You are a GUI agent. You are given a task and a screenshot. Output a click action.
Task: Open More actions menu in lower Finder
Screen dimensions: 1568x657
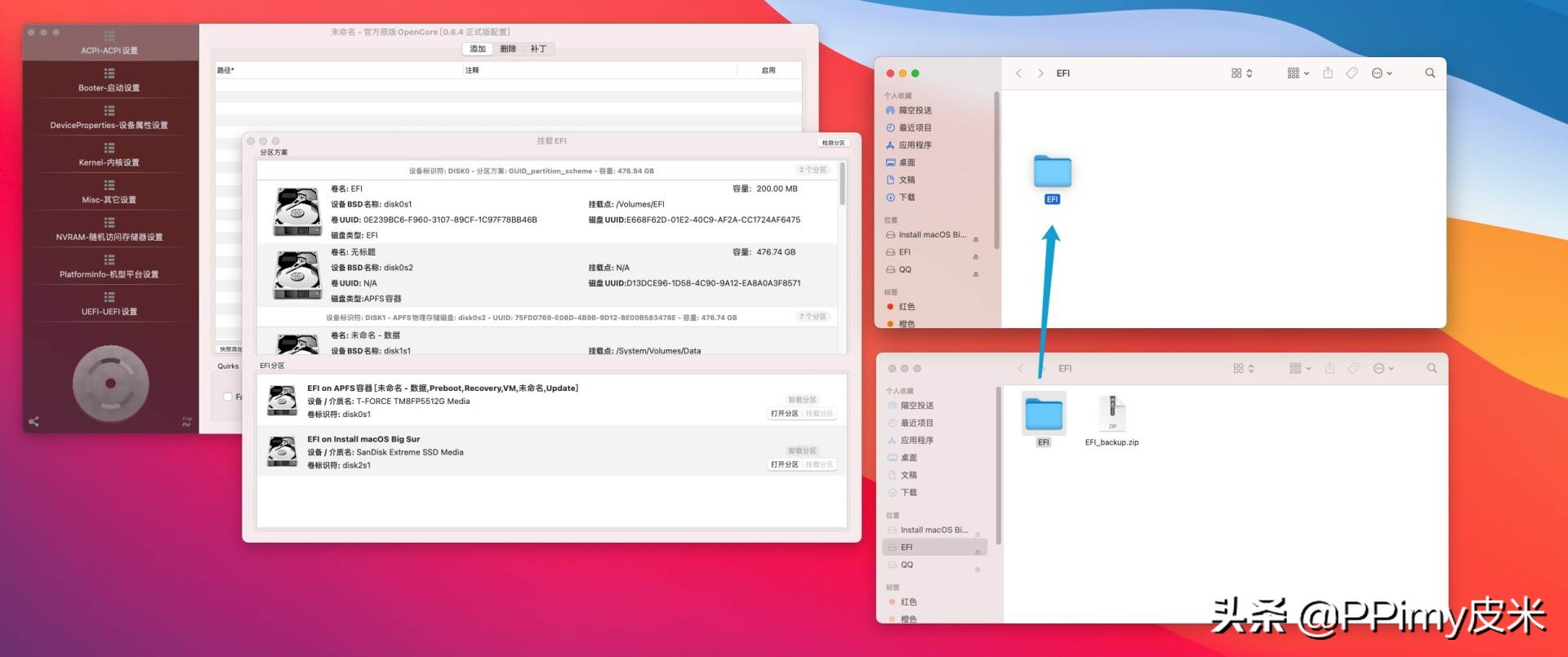point(1383,369)
